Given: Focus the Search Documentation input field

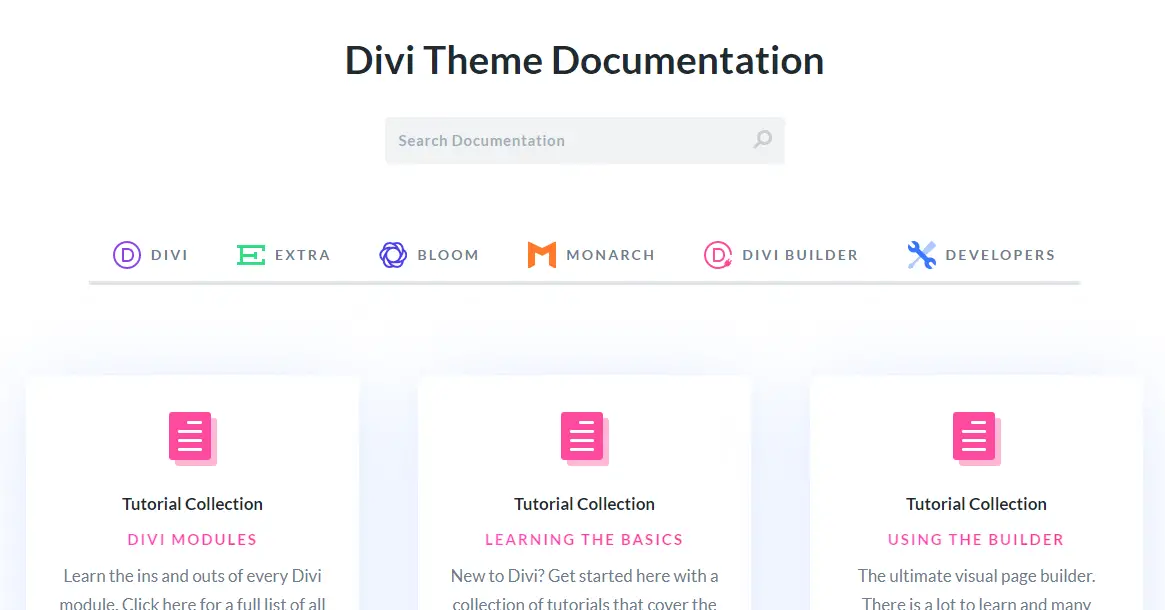Looking at the screenshot, I should click(585, 140).
